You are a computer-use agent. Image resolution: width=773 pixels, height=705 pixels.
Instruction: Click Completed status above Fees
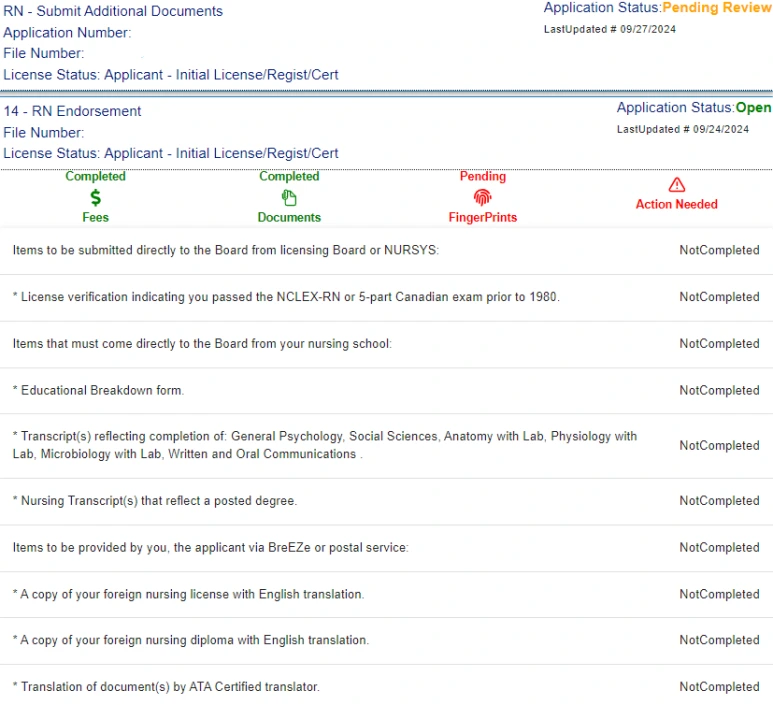click(96, 176)
